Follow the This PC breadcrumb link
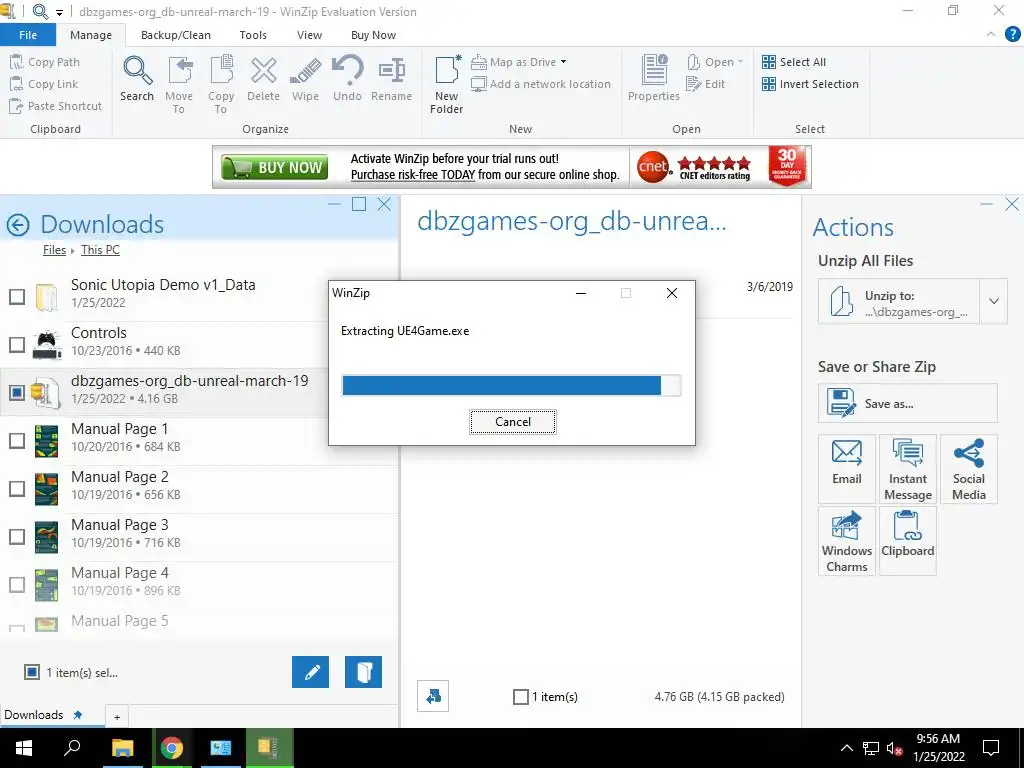The image size is (1024, 768). click(x=100, y=250)
